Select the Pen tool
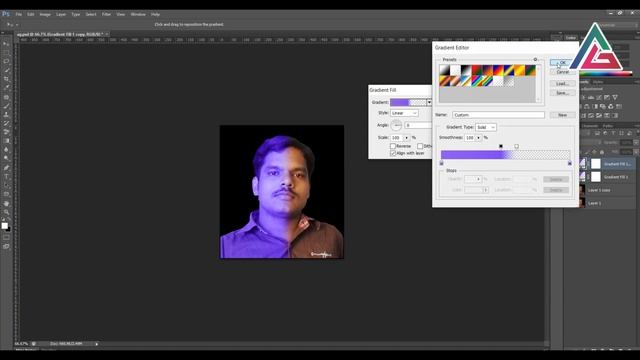640x360 pixels. 6,168
